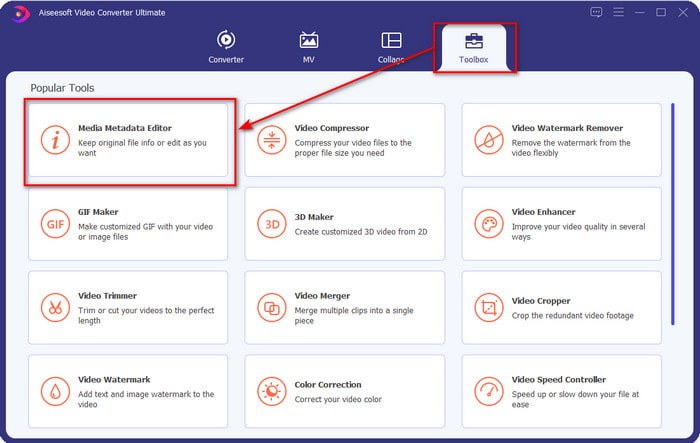
Task: Select the Toolbox tab
Action: point(472,47)
